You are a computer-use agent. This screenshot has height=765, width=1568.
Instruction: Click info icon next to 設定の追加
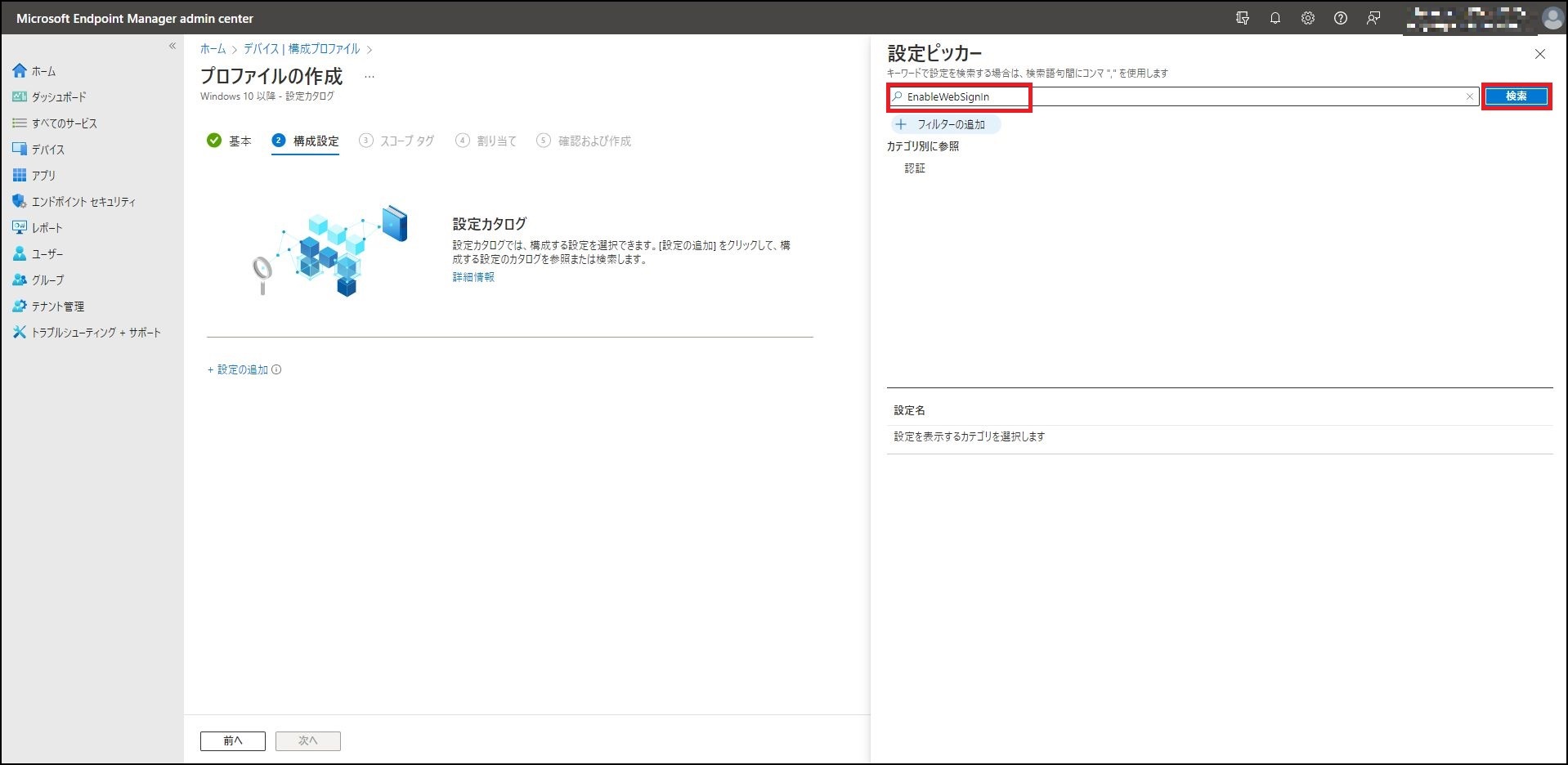coord(276,369)
